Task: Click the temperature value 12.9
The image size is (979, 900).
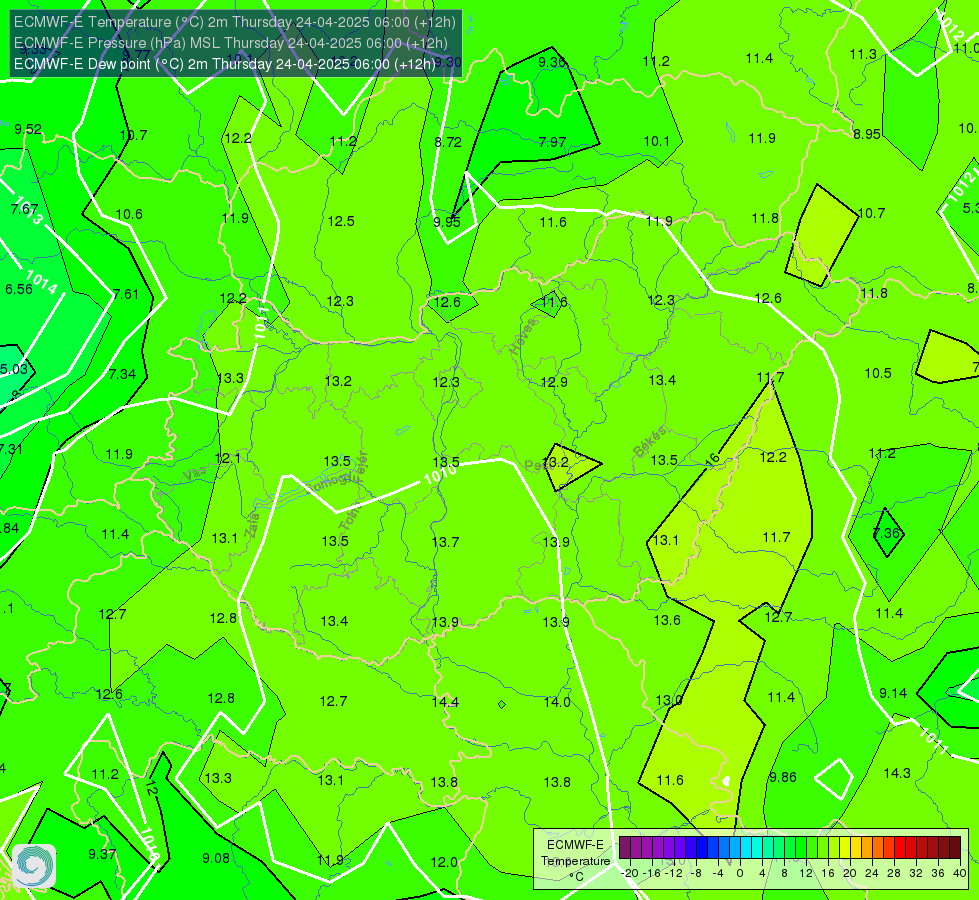Action: coord(554,382)
